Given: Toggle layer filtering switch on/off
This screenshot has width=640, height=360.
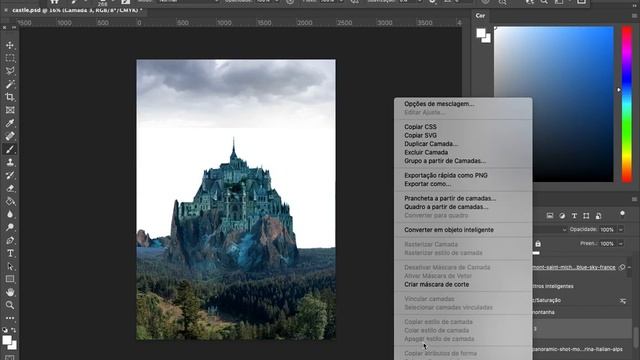Looking at the screenshot, I should point(622,214).
